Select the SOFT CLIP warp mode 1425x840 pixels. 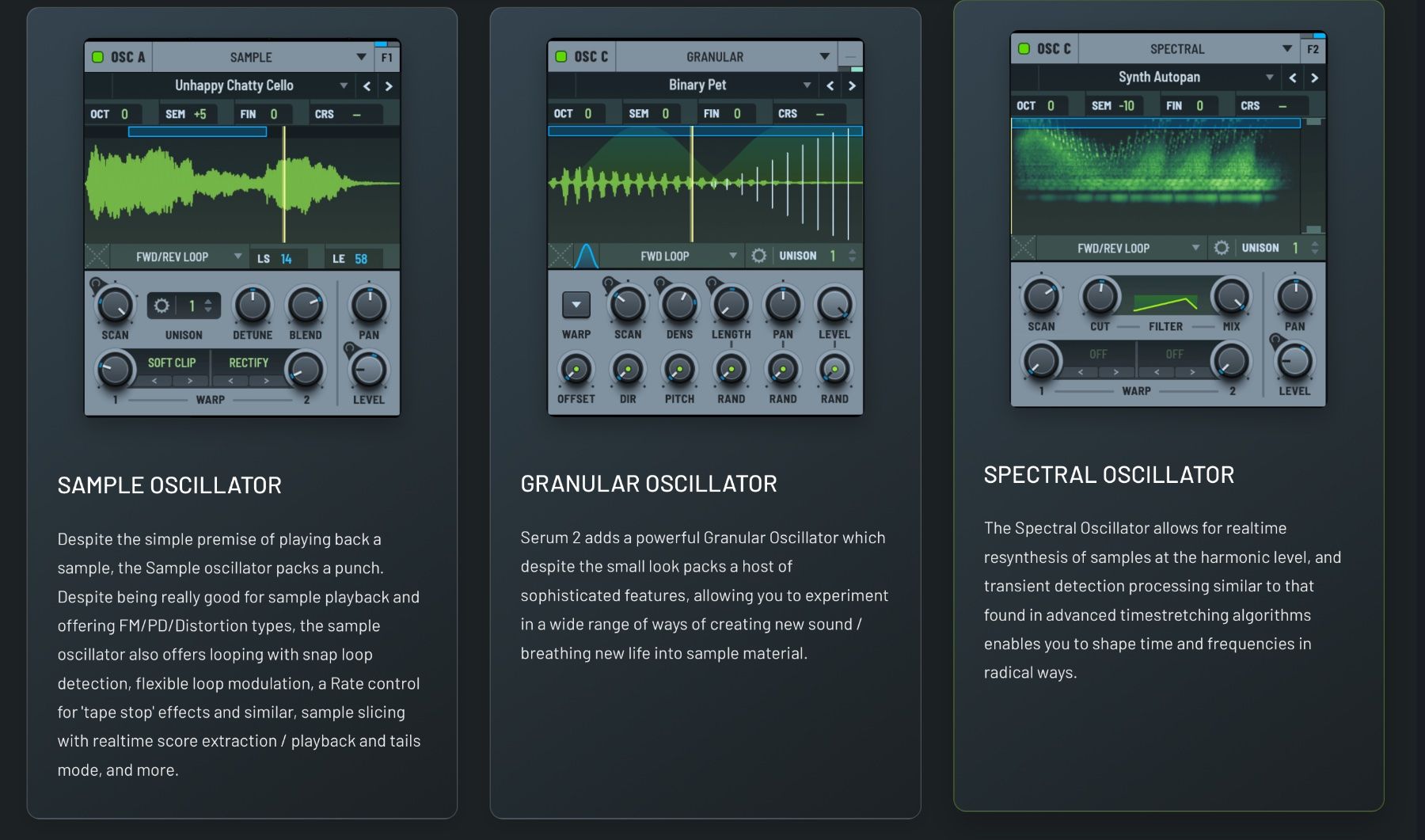(x=172, y=363)
